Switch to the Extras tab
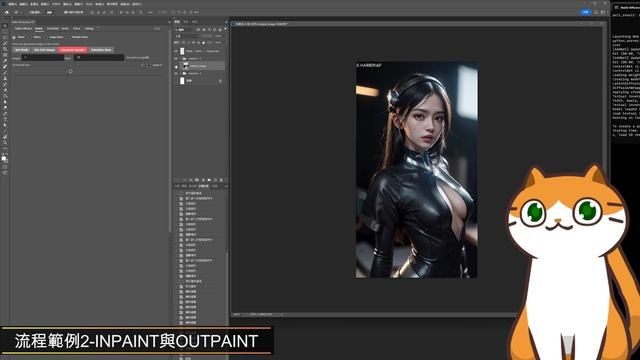 click(77, 29)
